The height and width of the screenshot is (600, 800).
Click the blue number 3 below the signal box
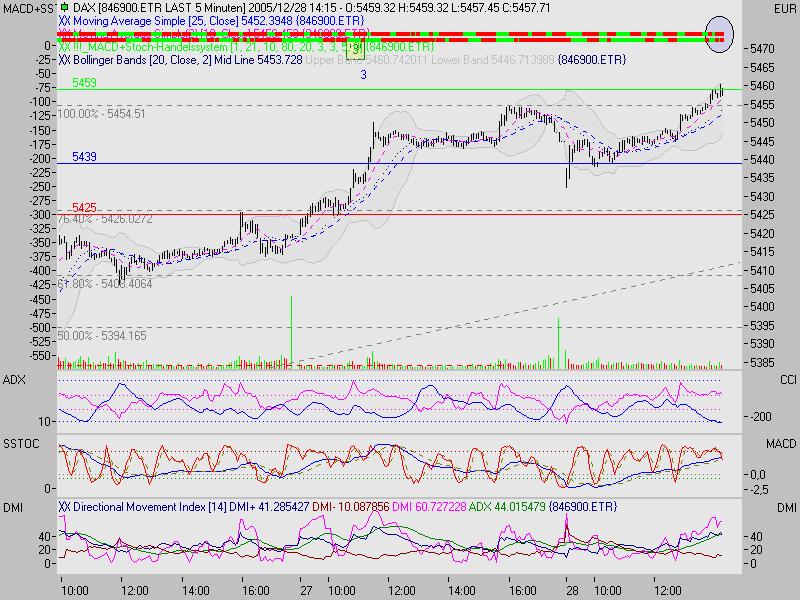tap(363, 75)
